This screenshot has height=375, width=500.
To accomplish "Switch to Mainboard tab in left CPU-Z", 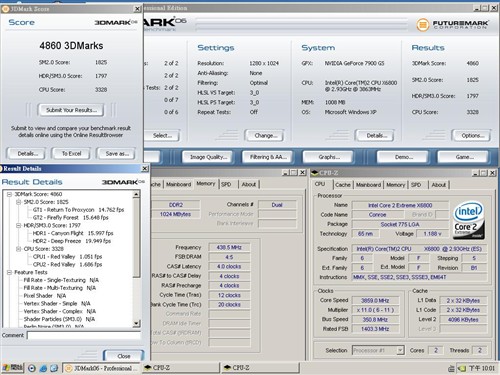I will point(178,184).
